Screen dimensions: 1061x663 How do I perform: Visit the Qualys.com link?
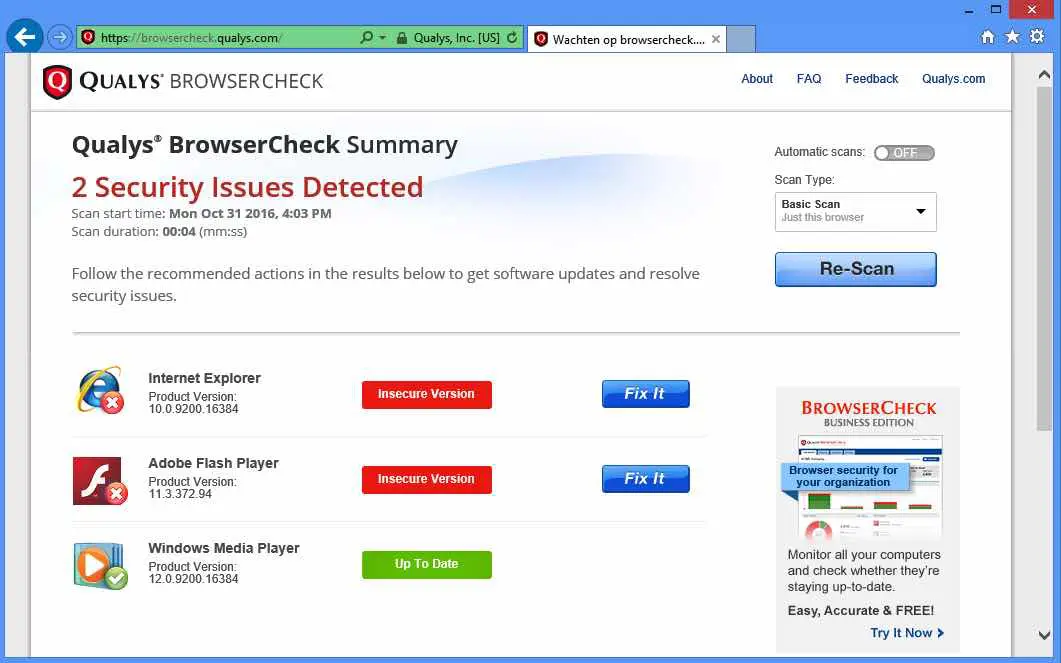(x=953, y=78)
